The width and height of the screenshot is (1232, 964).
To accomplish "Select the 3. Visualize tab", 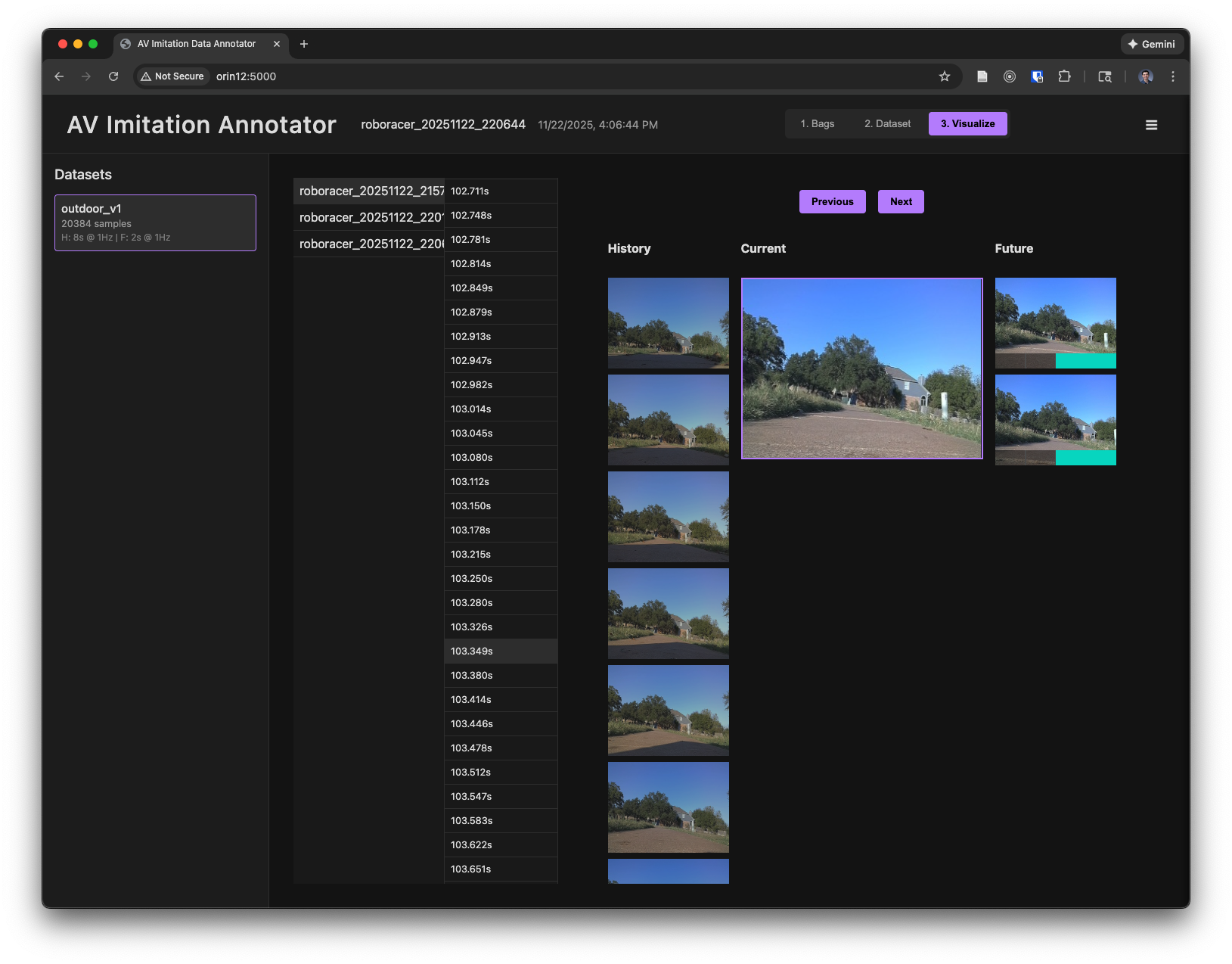I will click(x=967, y=124).
